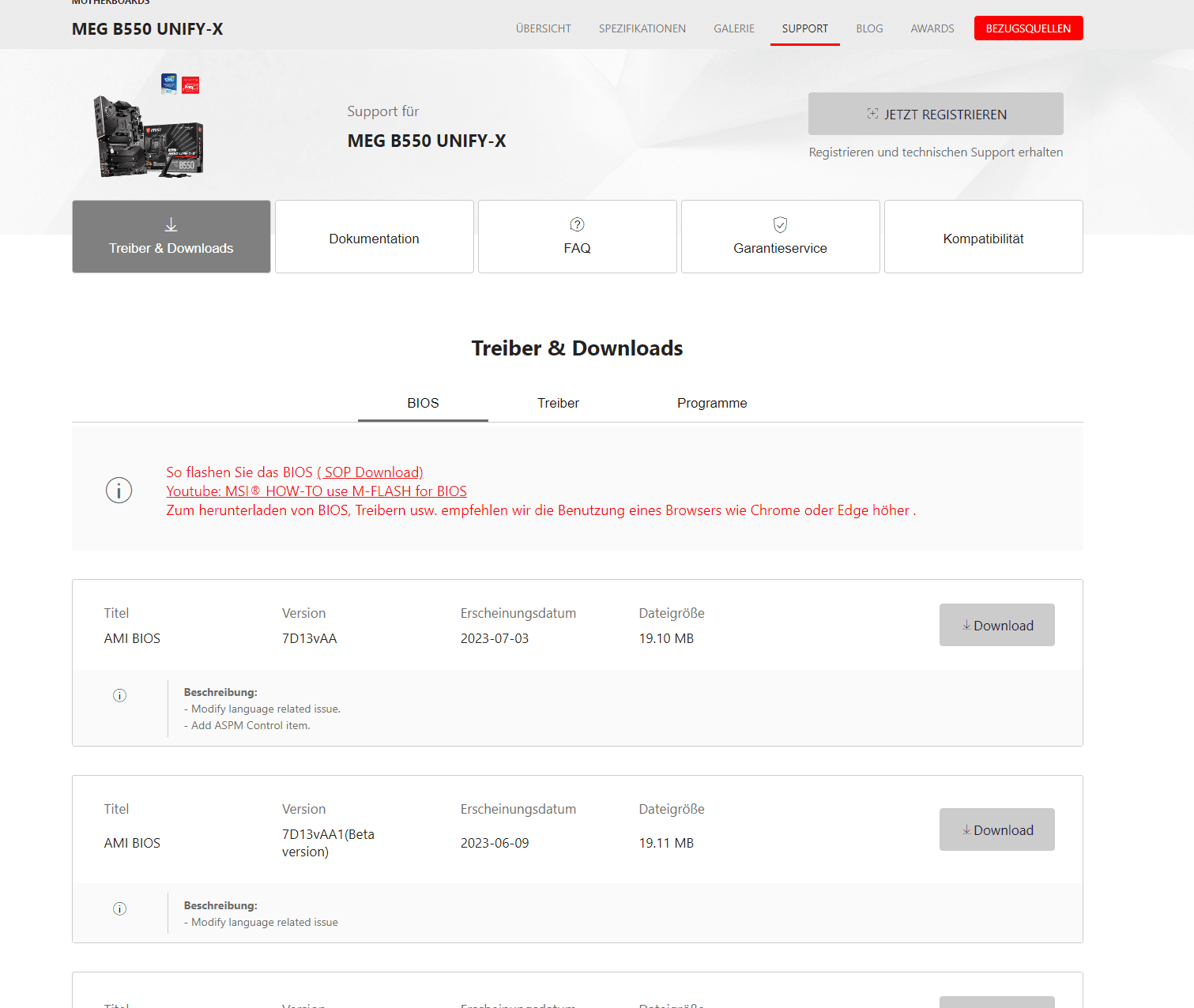The height and width of the screenshot is (1008, 1194).
Task: Go to SPEZIFIKATIONEN tab
Action: 642,28
